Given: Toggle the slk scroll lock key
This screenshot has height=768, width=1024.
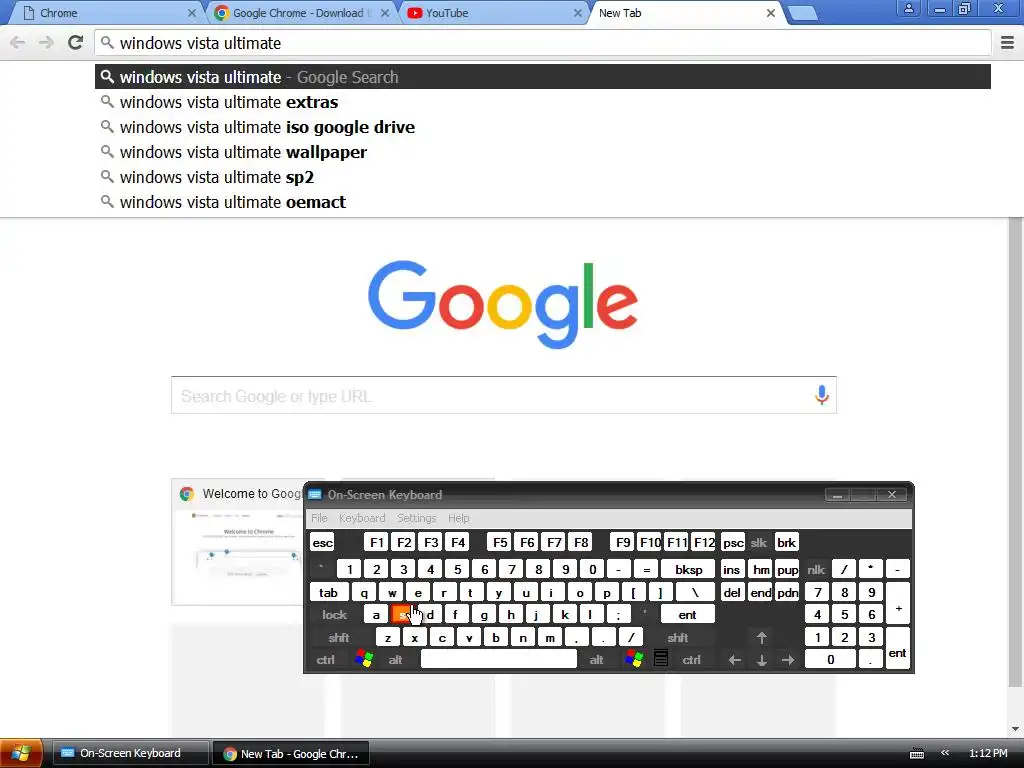Looking at the screenshot, I should [x=759, y=543].
